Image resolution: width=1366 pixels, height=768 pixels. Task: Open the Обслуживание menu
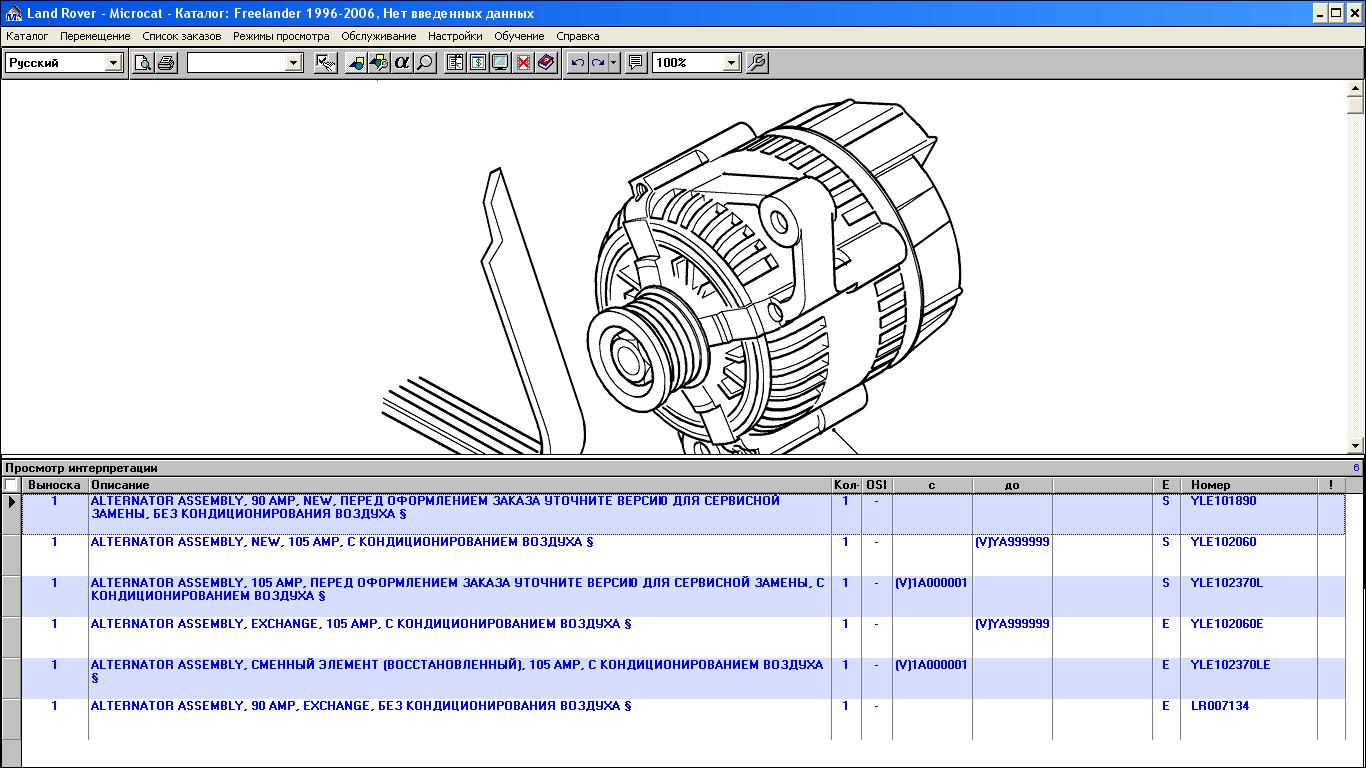(378, 36)
